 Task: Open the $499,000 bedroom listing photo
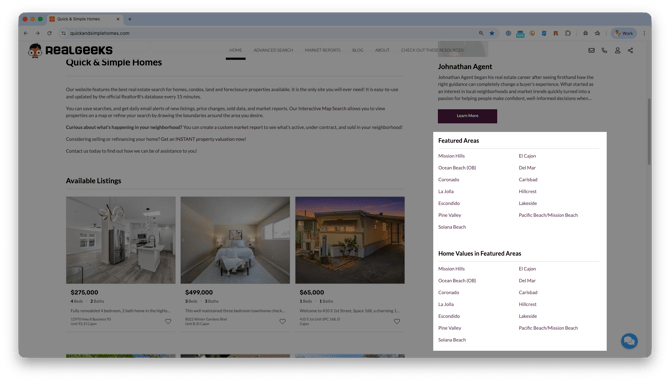235,240
